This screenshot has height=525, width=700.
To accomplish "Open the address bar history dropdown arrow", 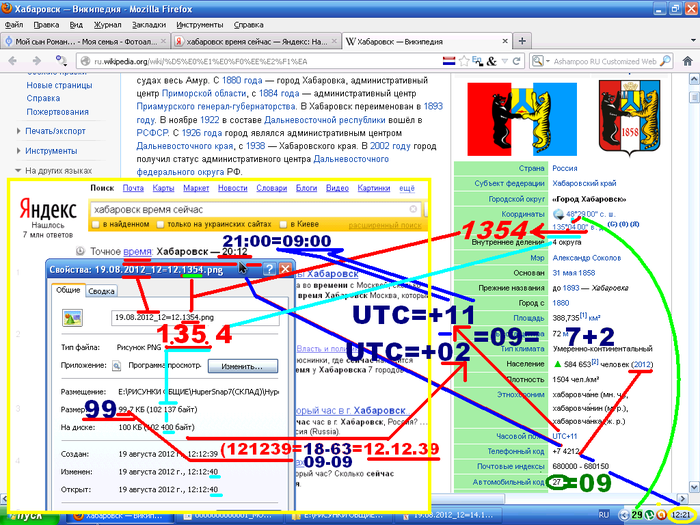I will [x=504, y=61].
